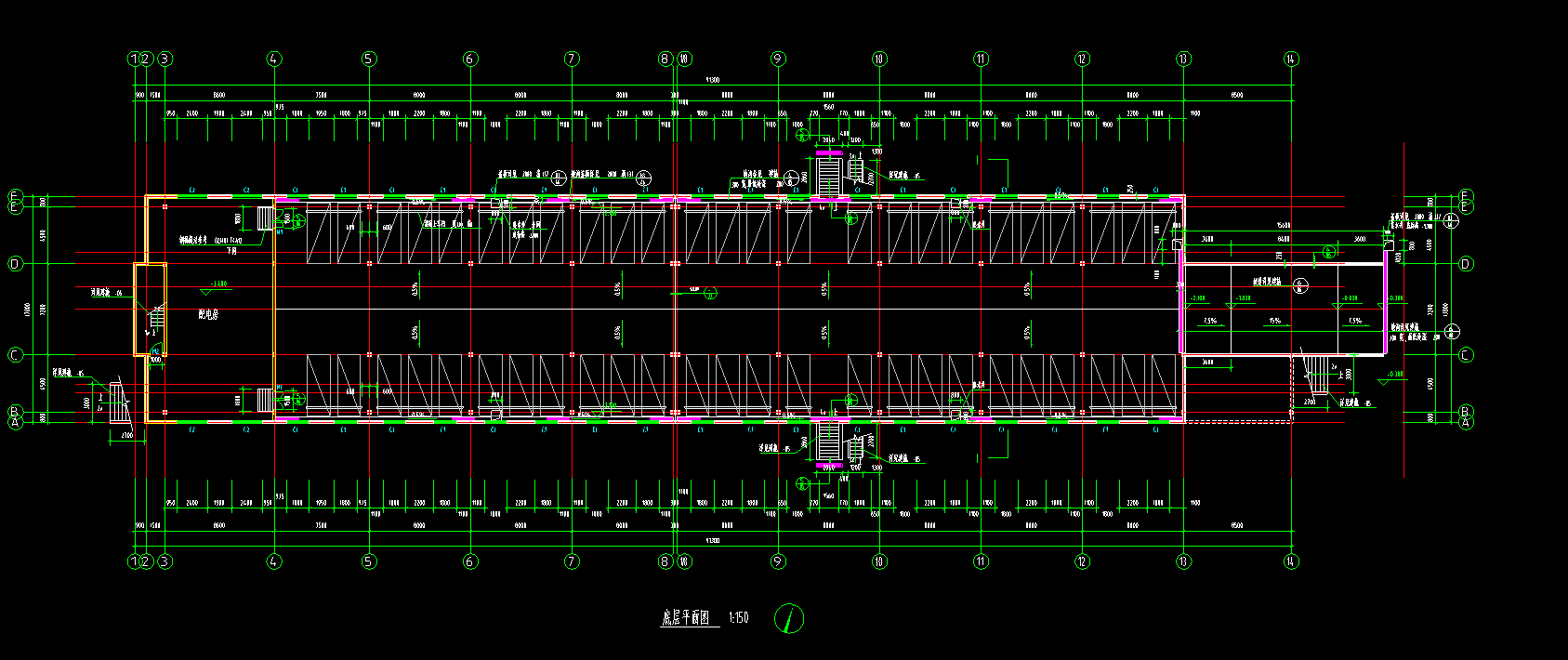Image resolution: width=1568 pixels, height=660 pixels.
Task: Pick axis bubble A on left side
Action: click(15, 422)
